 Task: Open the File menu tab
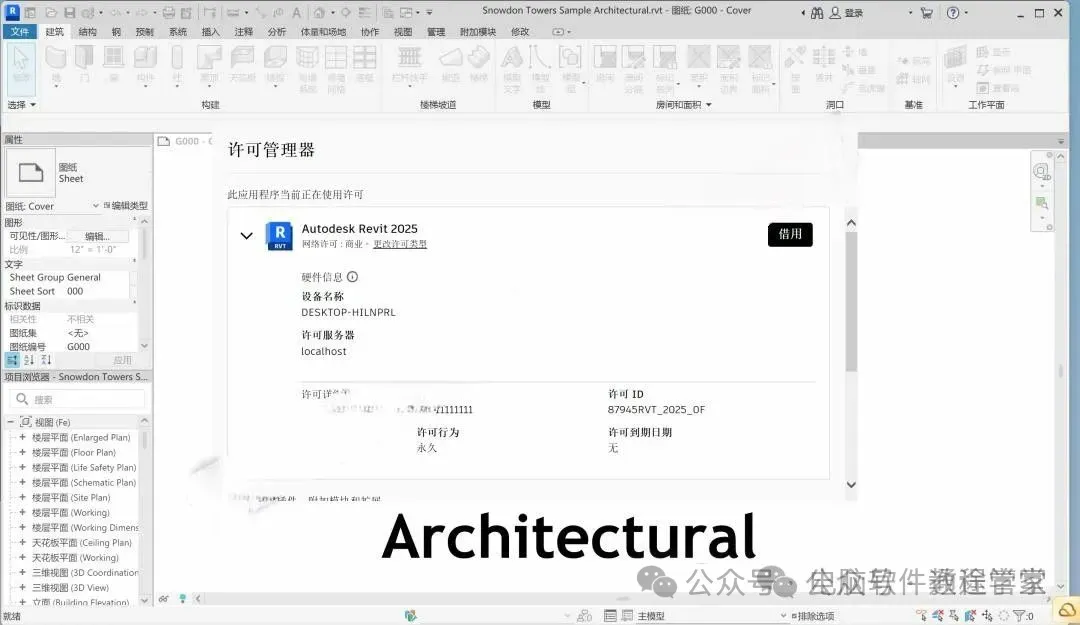point(20,32)
